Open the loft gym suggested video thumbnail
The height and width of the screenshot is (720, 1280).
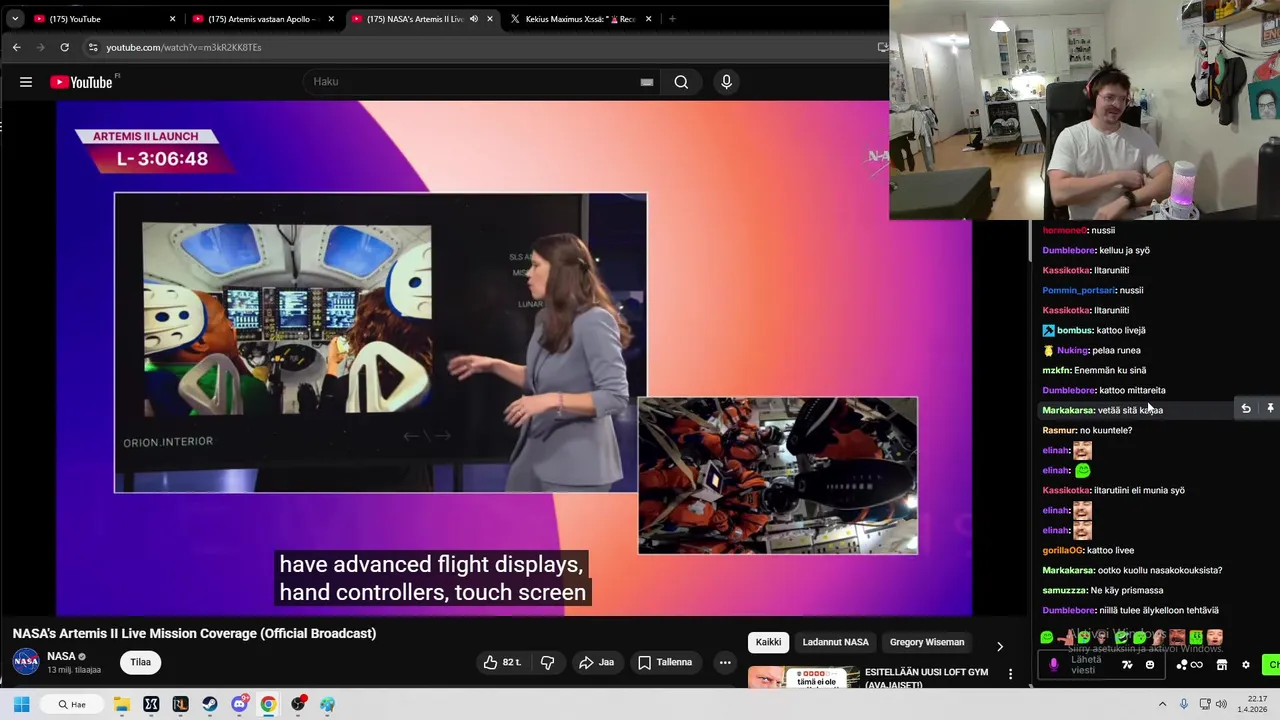(803, 678)
